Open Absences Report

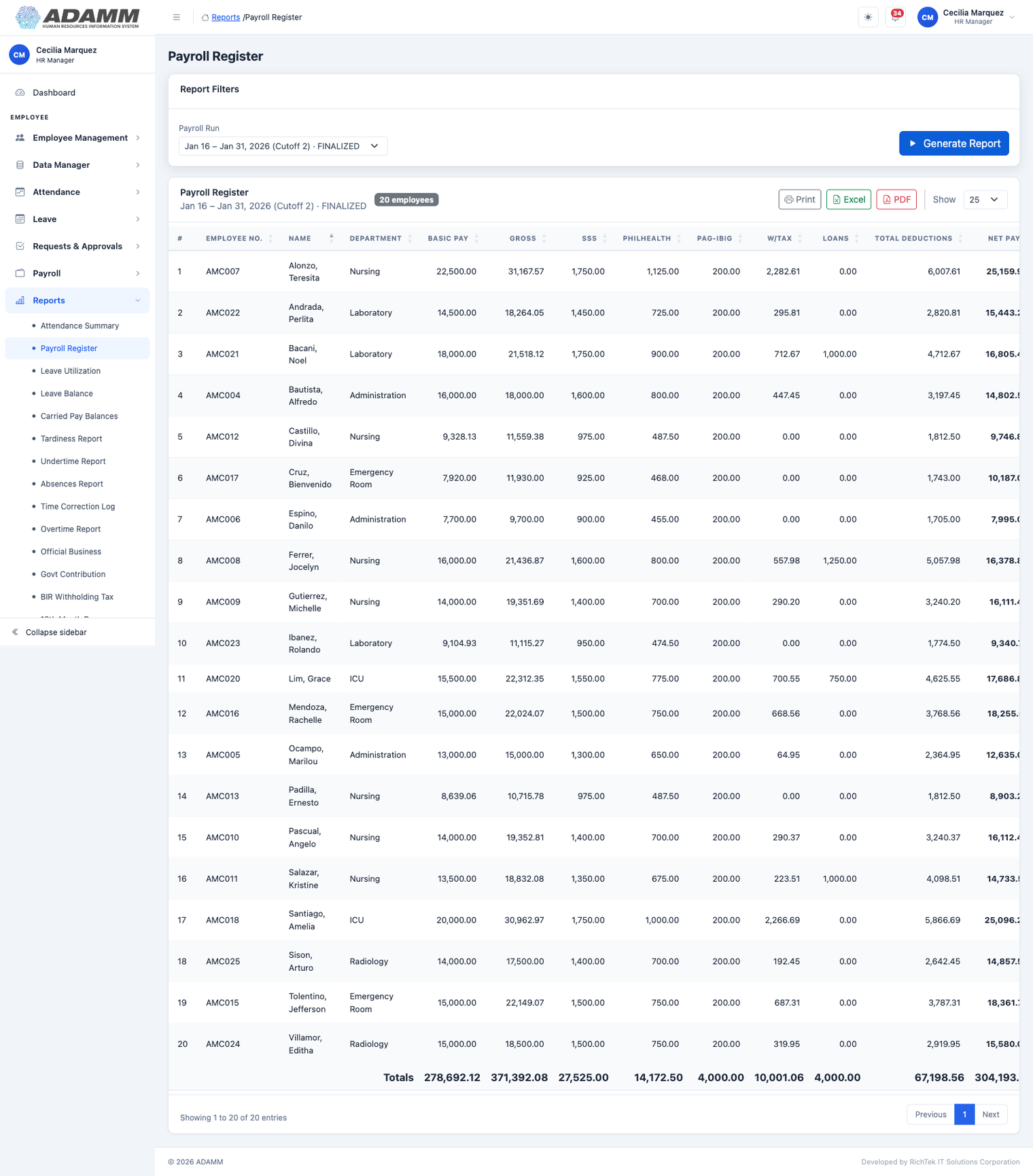(x=71, y=484)
